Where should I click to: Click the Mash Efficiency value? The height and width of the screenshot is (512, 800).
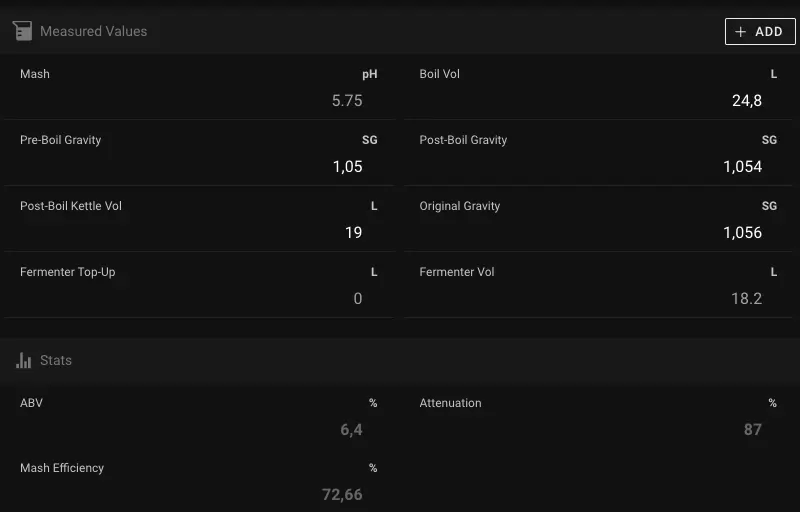click(342, 494)
